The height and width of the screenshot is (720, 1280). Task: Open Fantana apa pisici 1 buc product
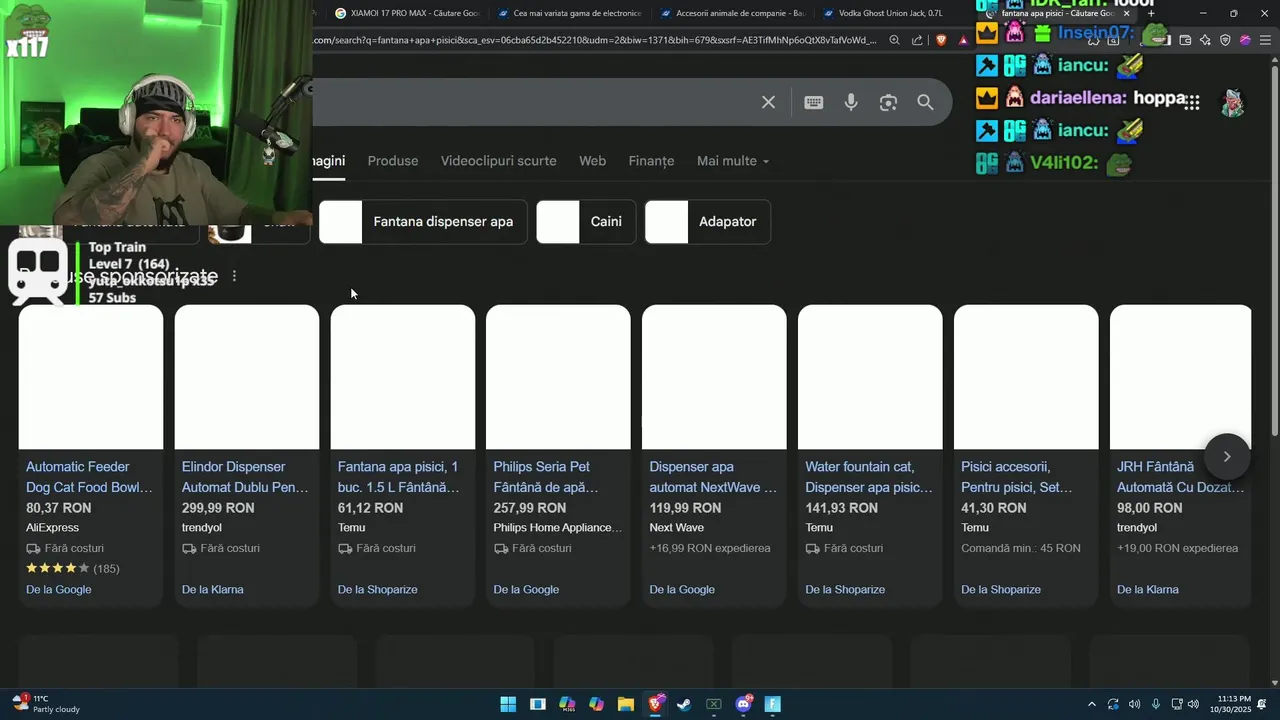coord(399,477)
